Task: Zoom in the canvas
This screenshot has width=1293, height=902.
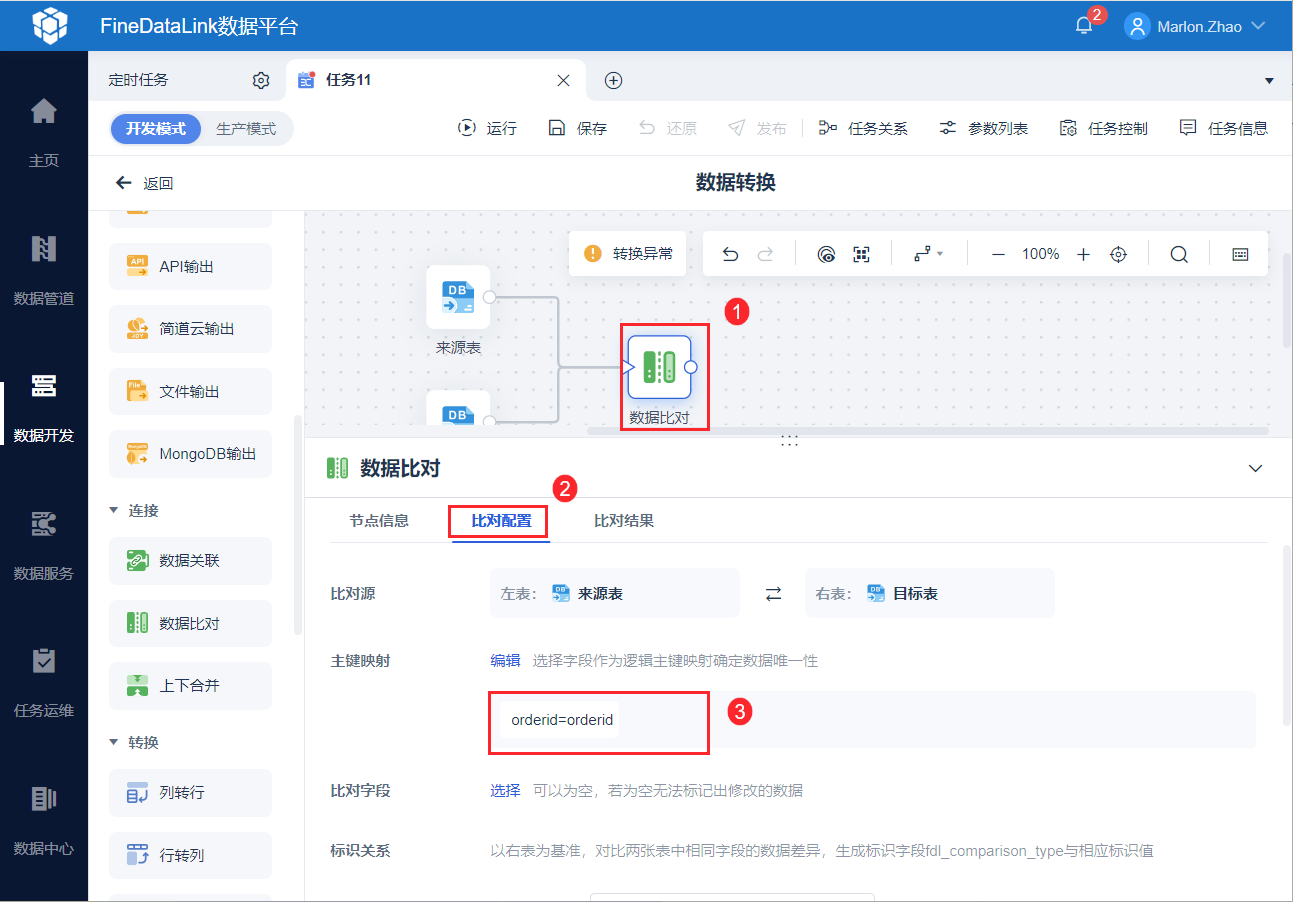Action: 1083,254
